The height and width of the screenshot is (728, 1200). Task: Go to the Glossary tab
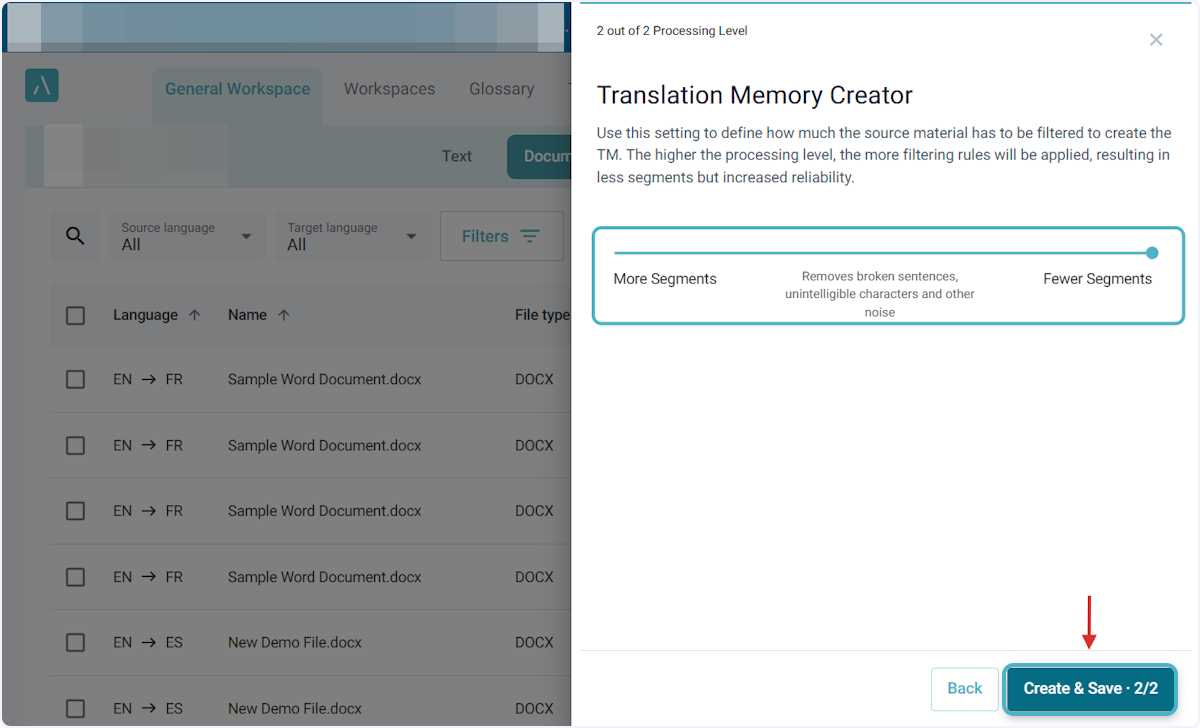501,89
